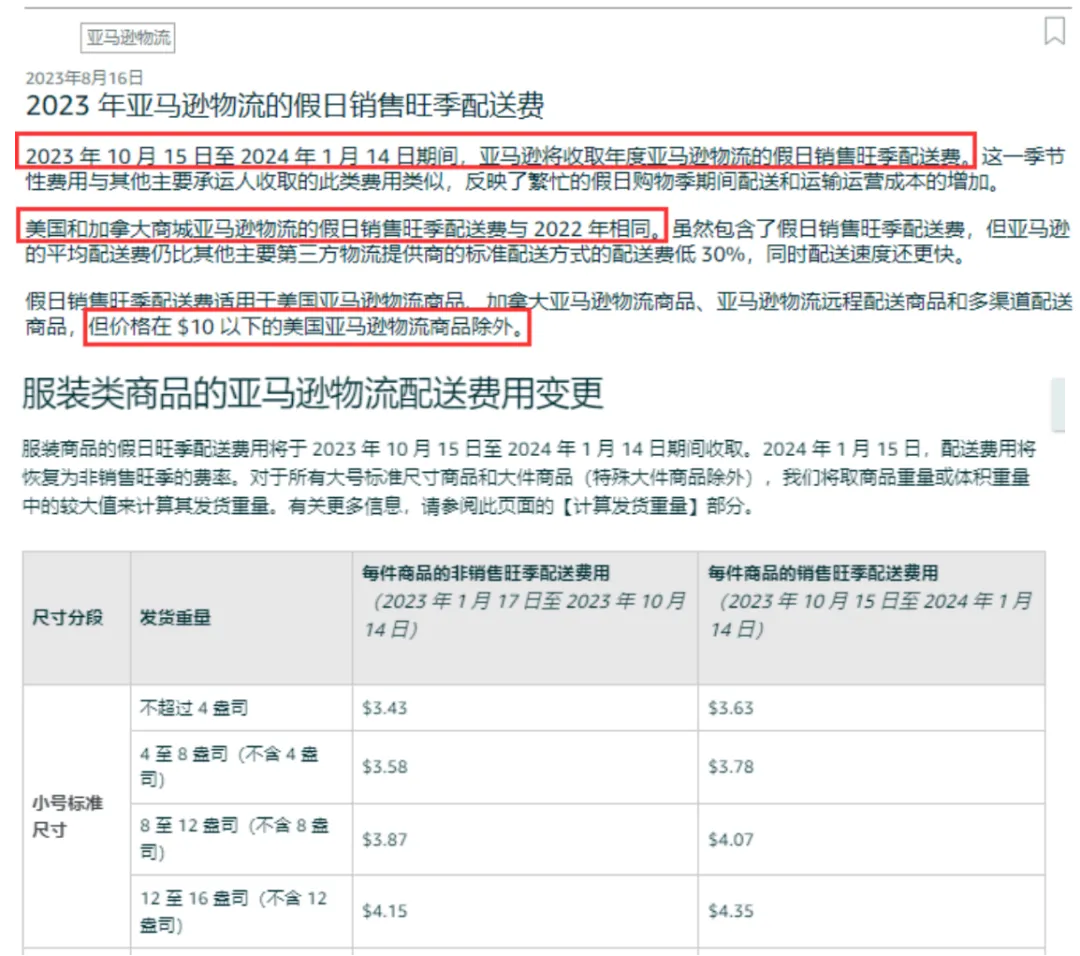Open the 亚马逊物流 category tag

click(x=128, y=37)
